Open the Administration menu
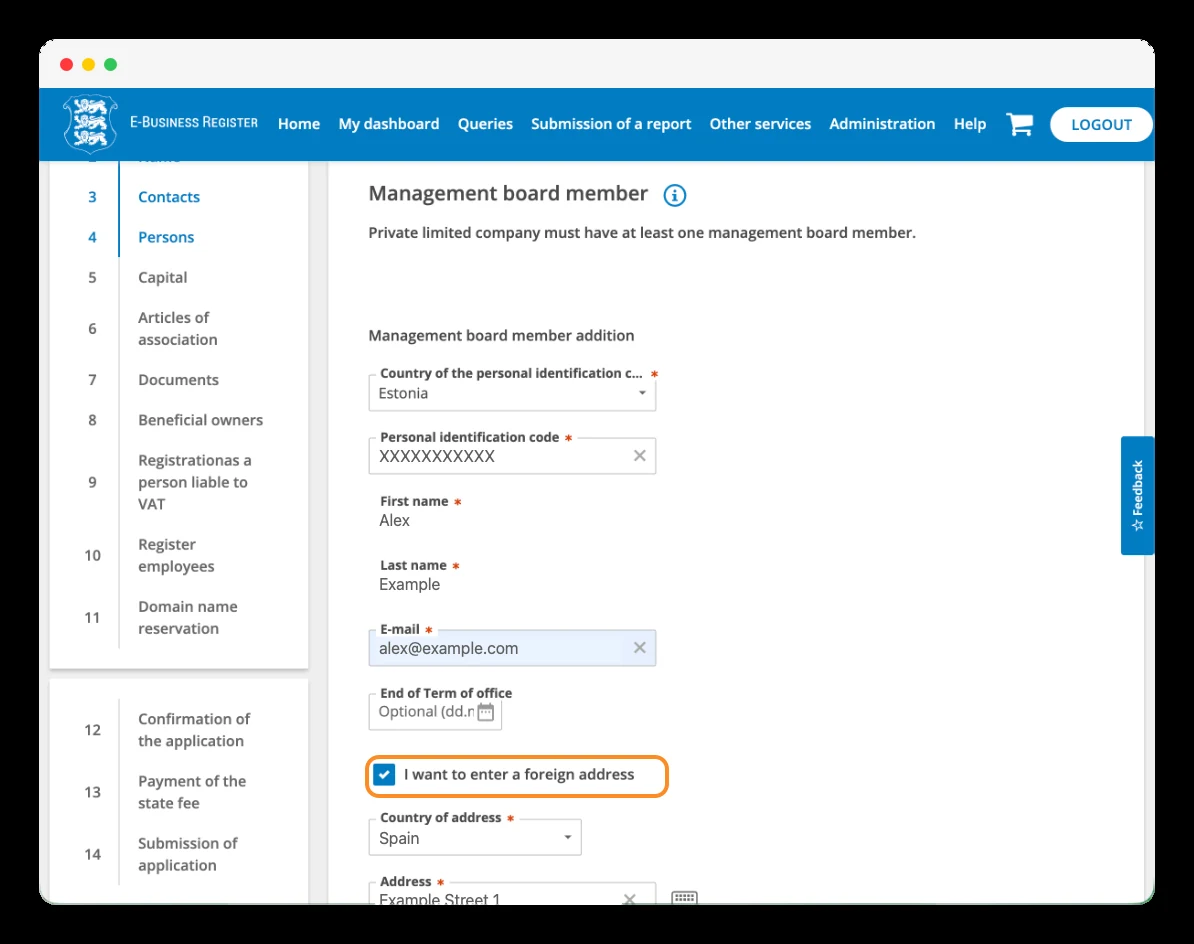Image resolution: width=1194 pixels, height=944 pixels. [x=882, y=124]
